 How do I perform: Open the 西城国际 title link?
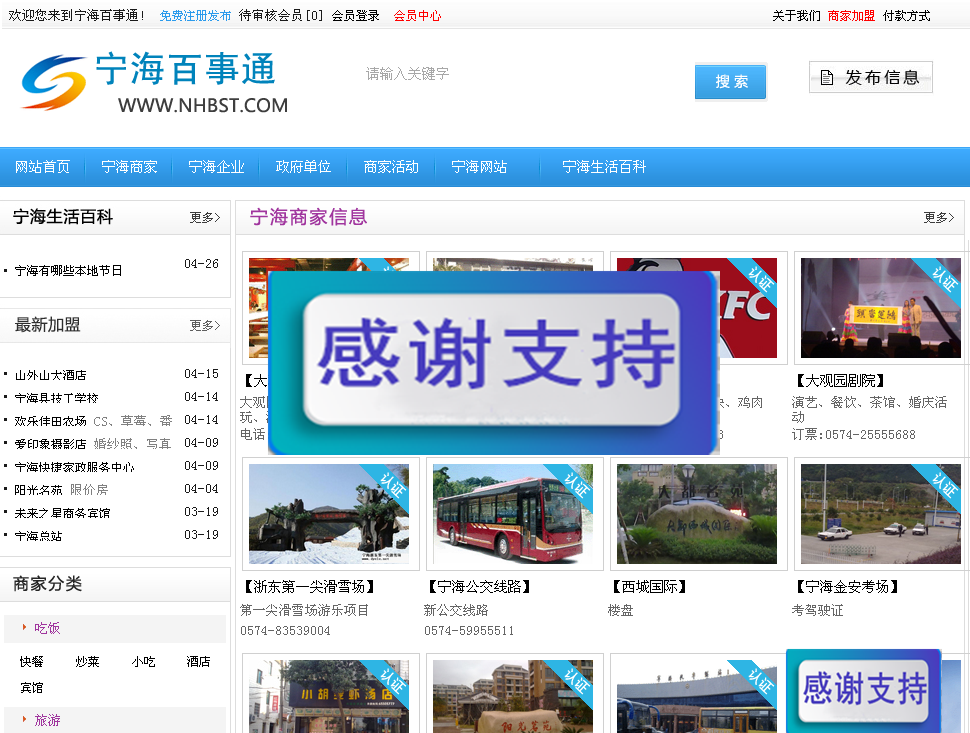[x=649, y=586]
